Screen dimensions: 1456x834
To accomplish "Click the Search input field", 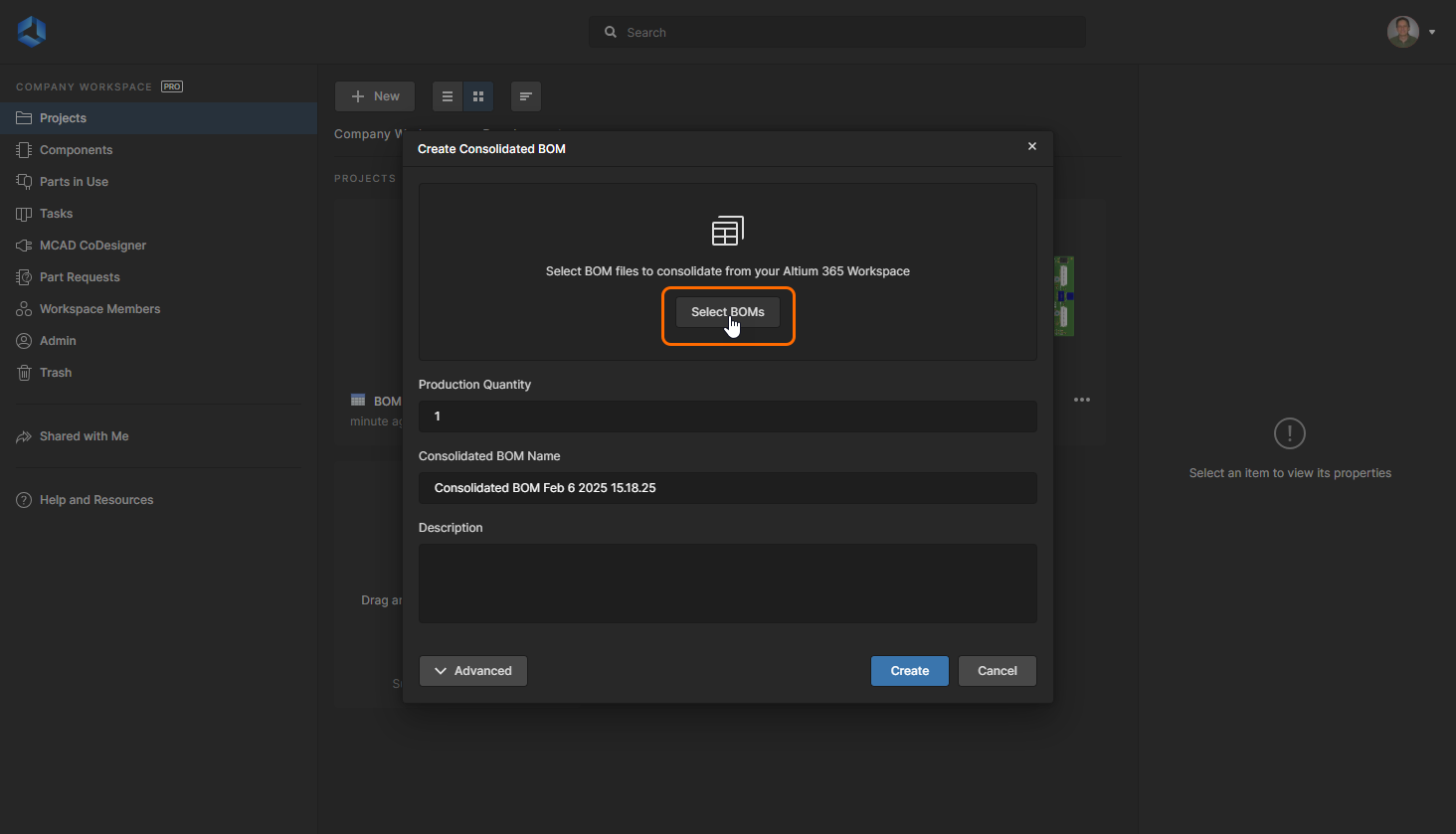I will (837, 32).
